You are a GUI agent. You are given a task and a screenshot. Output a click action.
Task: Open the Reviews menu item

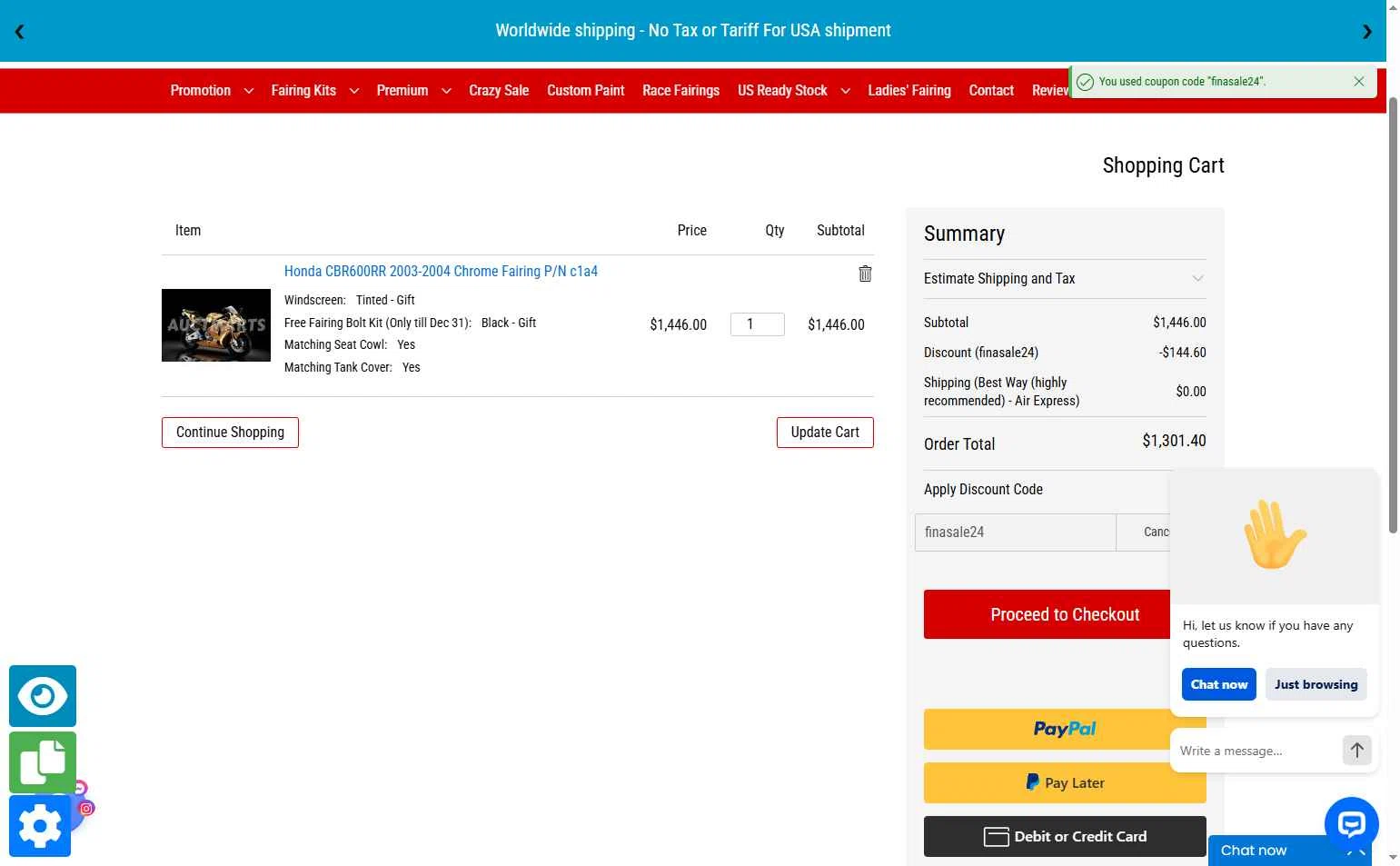(1050, 91)
